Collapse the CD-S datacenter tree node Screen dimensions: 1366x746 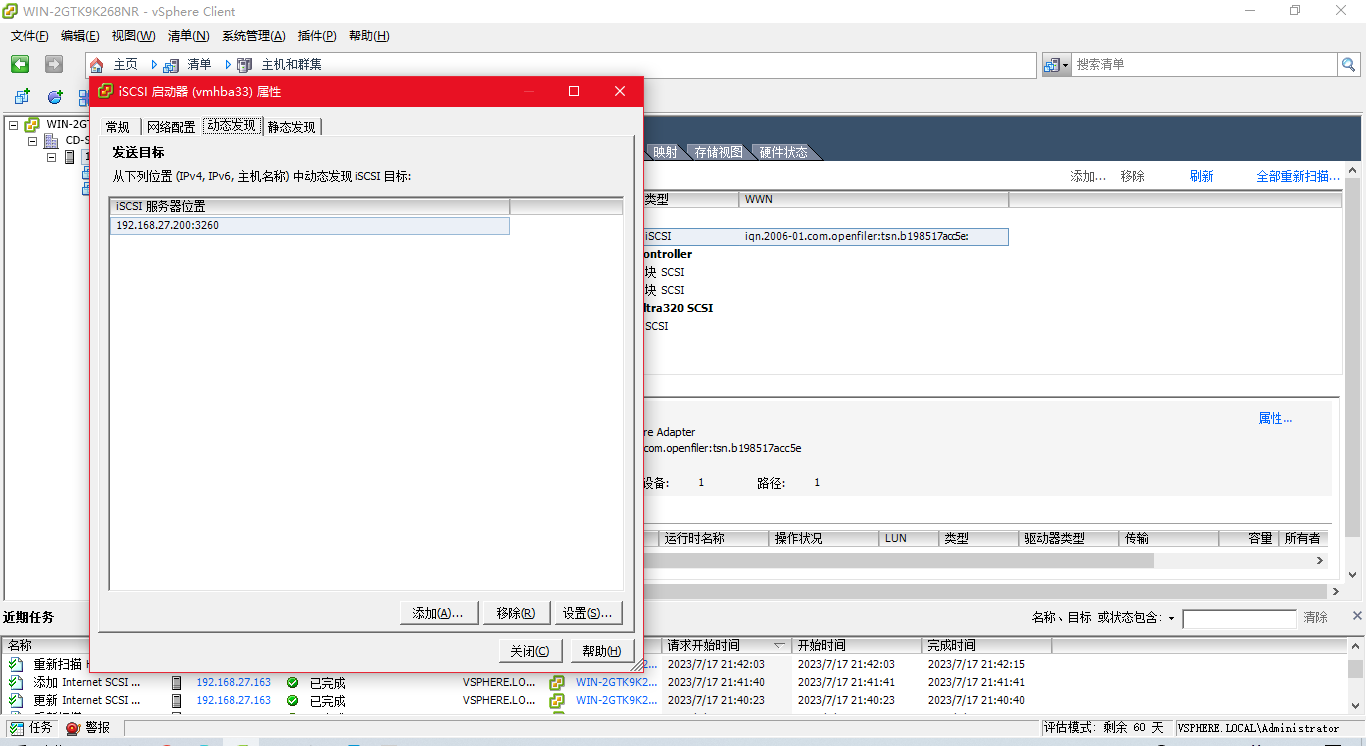[32, 141]
